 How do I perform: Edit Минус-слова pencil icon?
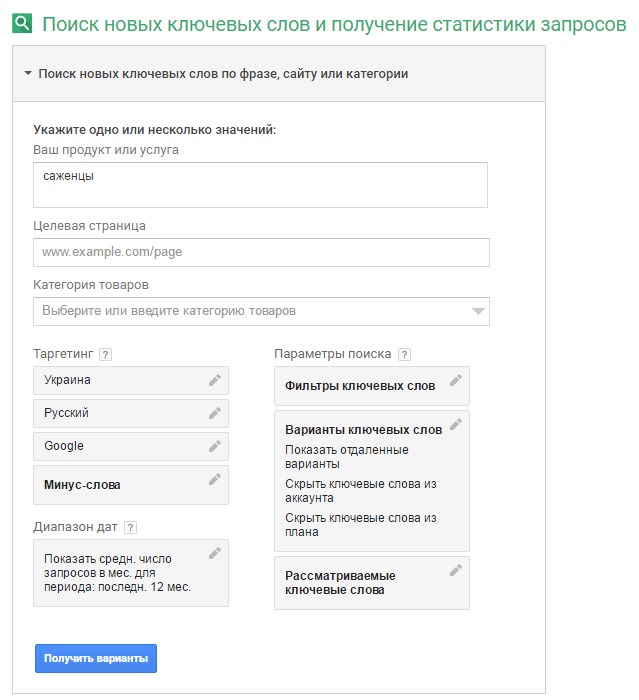click(x=215, y=479)
